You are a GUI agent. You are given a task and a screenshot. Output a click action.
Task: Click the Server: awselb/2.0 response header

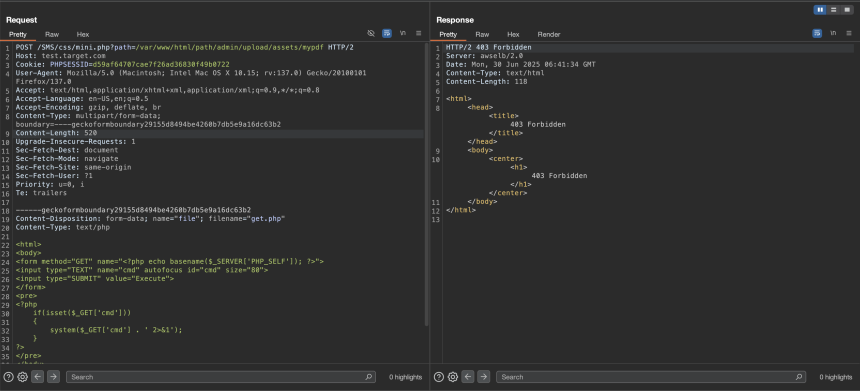[484, 56]
